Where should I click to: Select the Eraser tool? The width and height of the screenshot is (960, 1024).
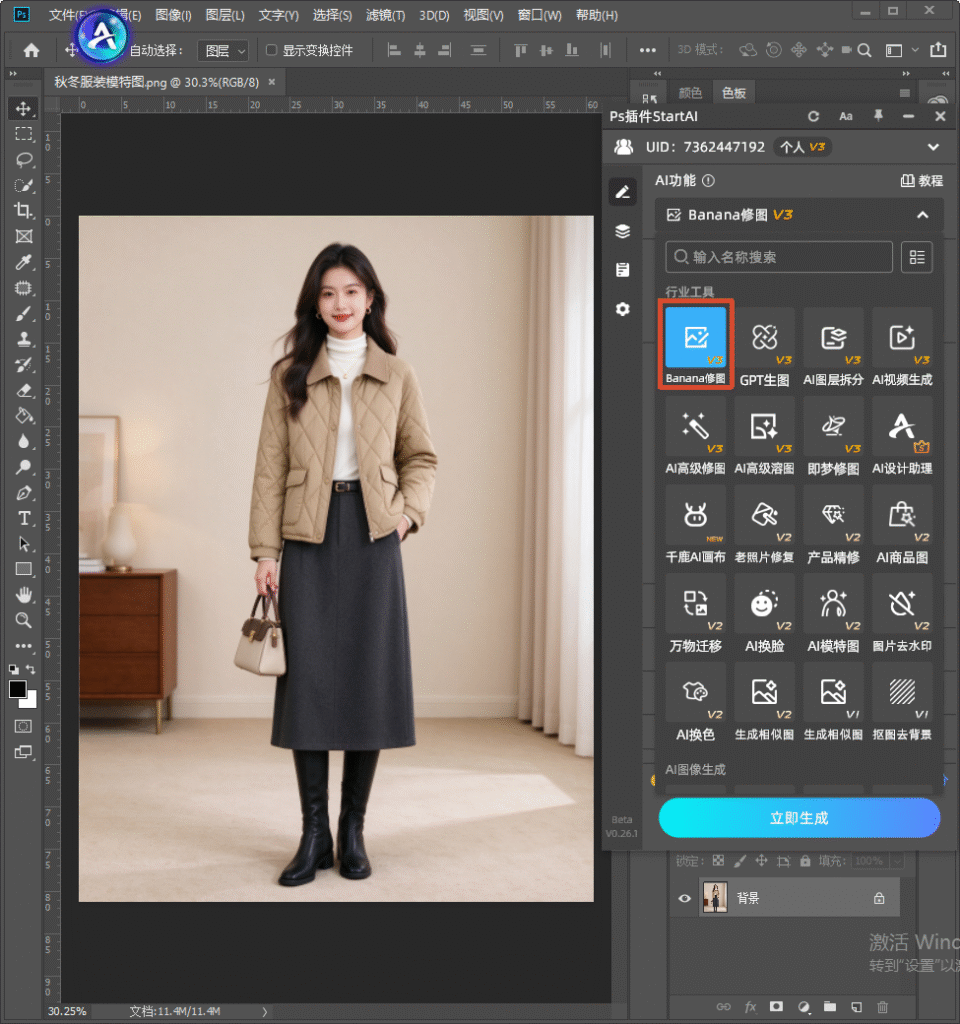point(24,391)
